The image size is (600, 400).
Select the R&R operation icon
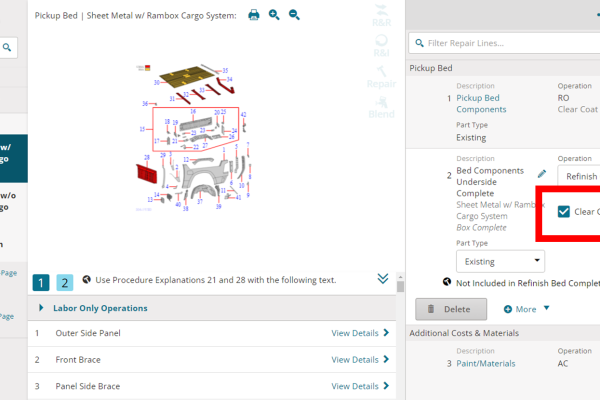tap(380, 19)
